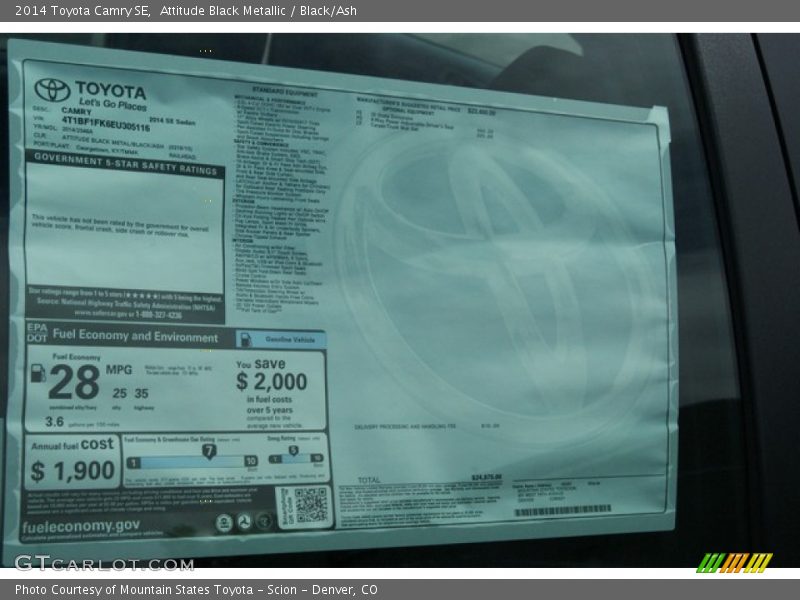Click the "Annual fuel cost" label

pyautogui.click(x=72, y=445)
